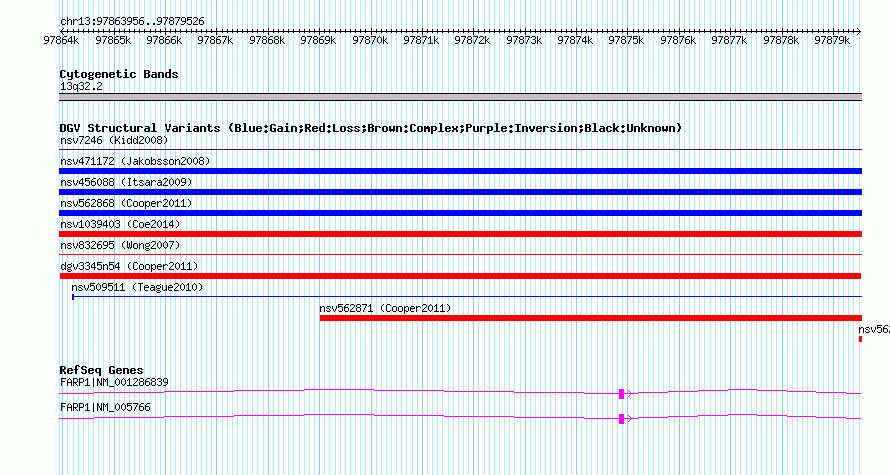This screenshot has height=475, width=890.
Task: Open the nsv7246 (Kidd2008) variant label
Action: 114,140
